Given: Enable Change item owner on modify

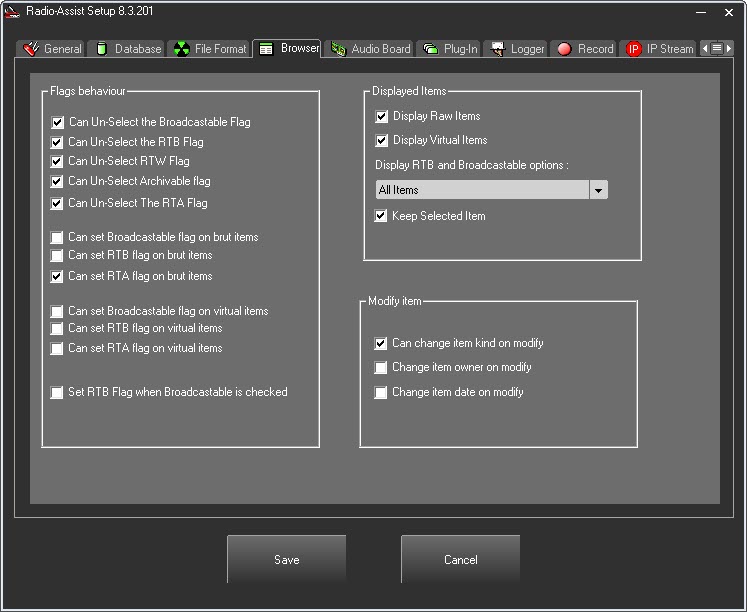Looking at the screenshot, I should click(381, 368).
